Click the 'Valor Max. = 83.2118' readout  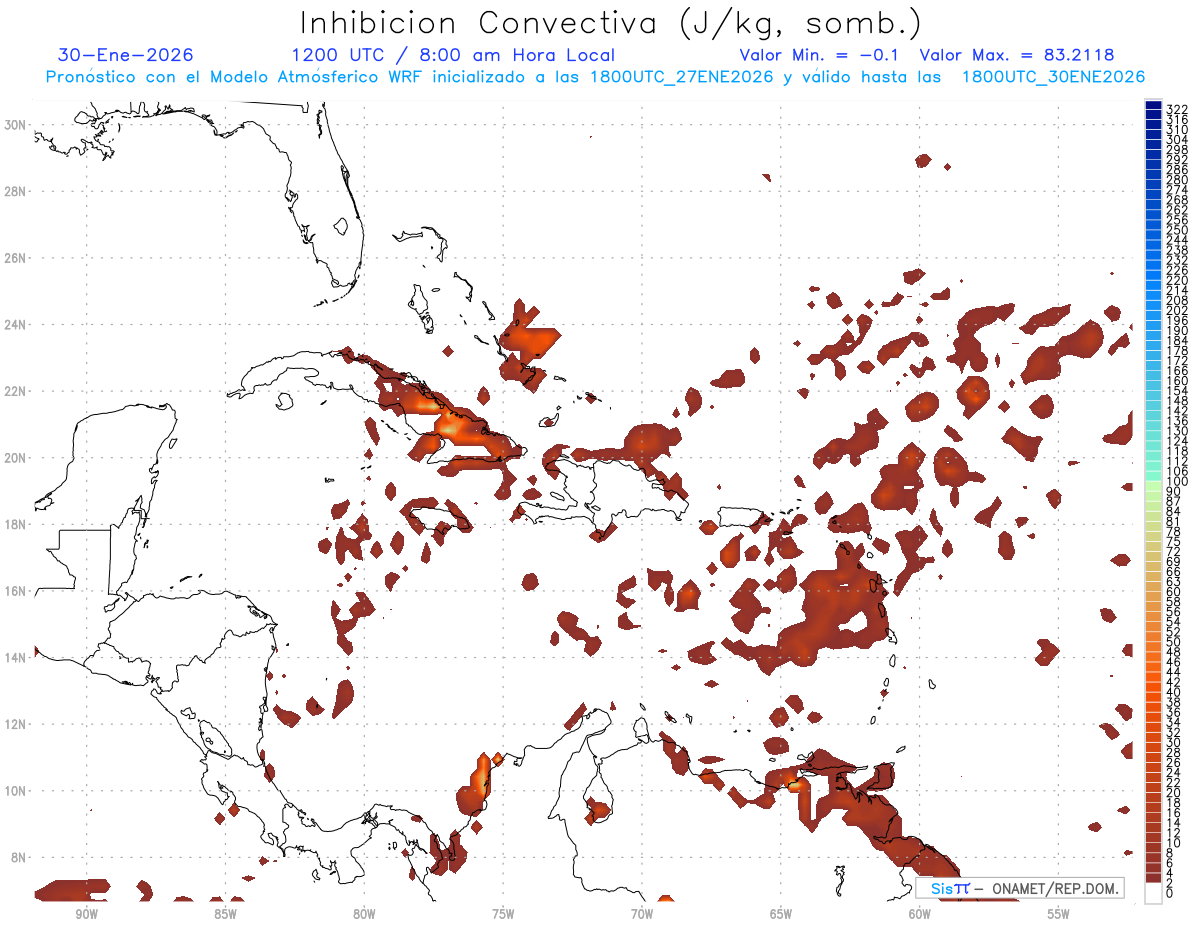pyautogui.click(x=1017, y=55)
